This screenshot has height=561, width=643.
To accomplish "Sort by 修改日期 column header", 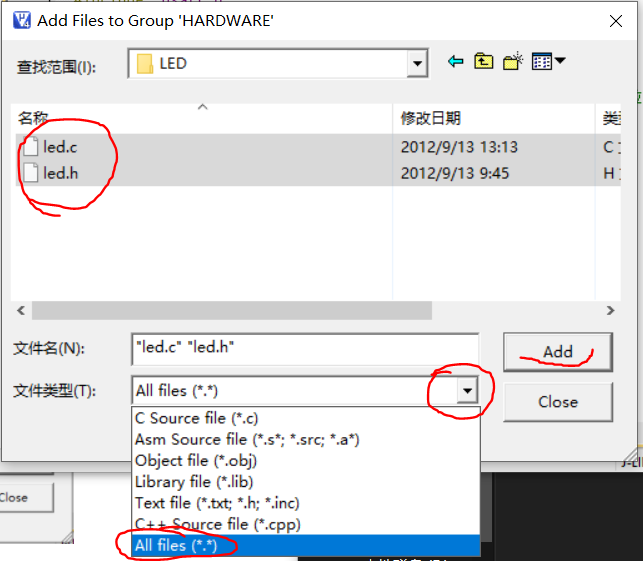I will tap(494, 119).
